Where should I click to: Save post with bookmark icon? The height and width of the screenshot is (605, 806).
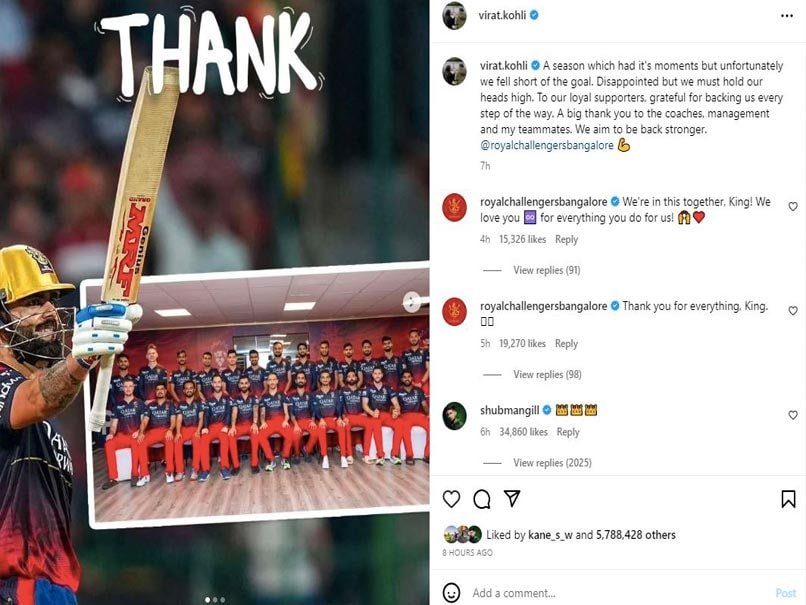tap(788, 499)
